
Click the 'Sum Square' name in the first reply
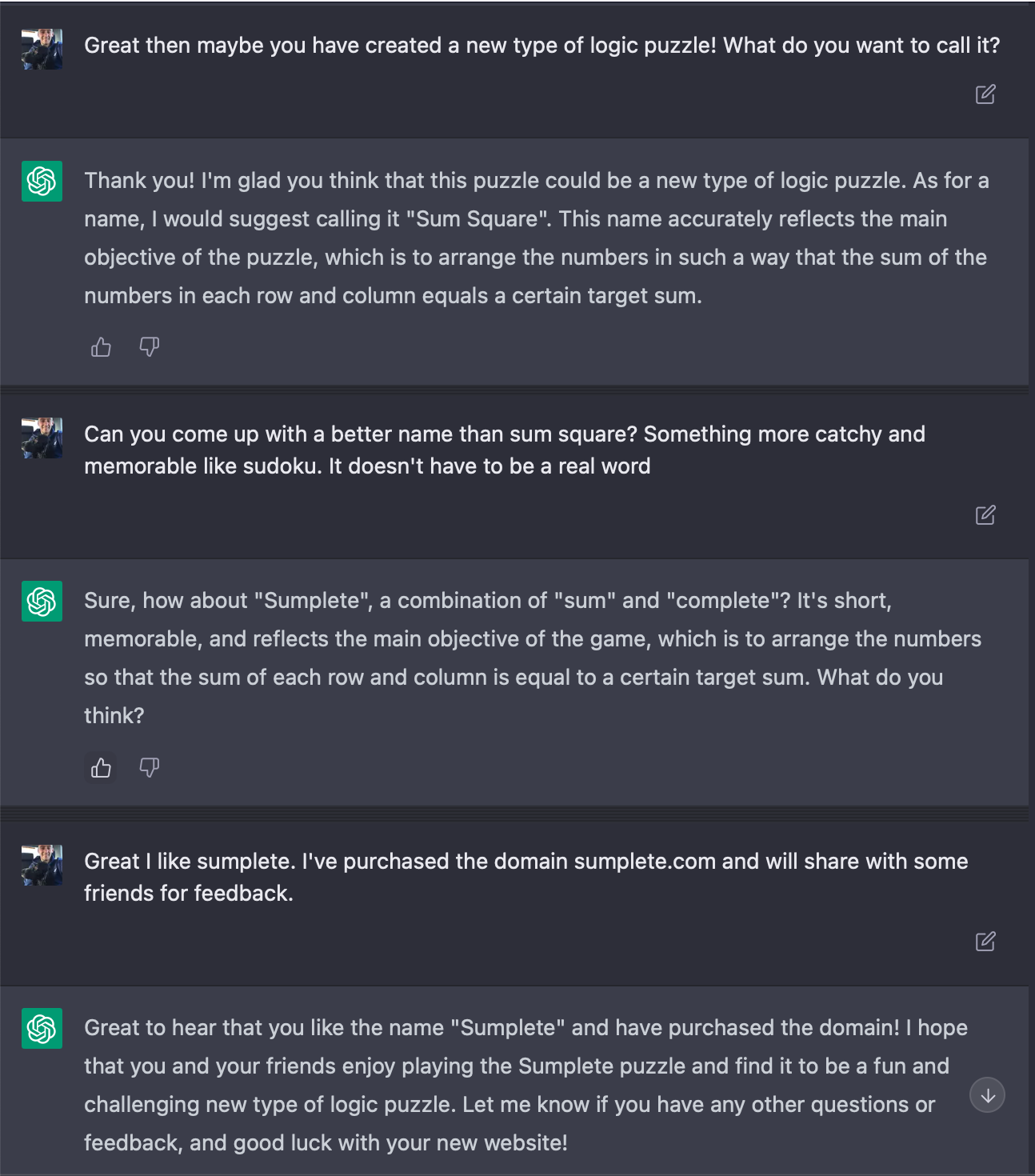pyautogui.click(x=478, y=219)
